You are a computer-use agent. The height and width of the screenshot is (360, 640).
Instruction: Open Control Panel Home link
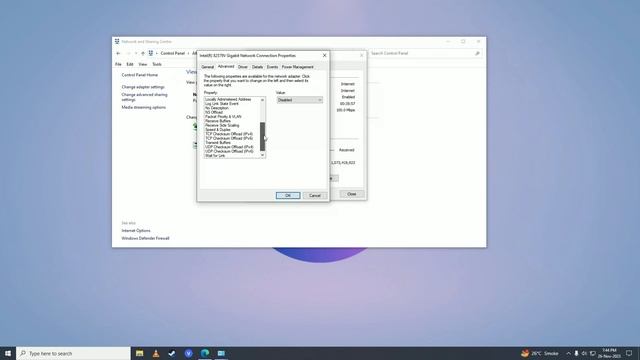(x=140, y=75)
